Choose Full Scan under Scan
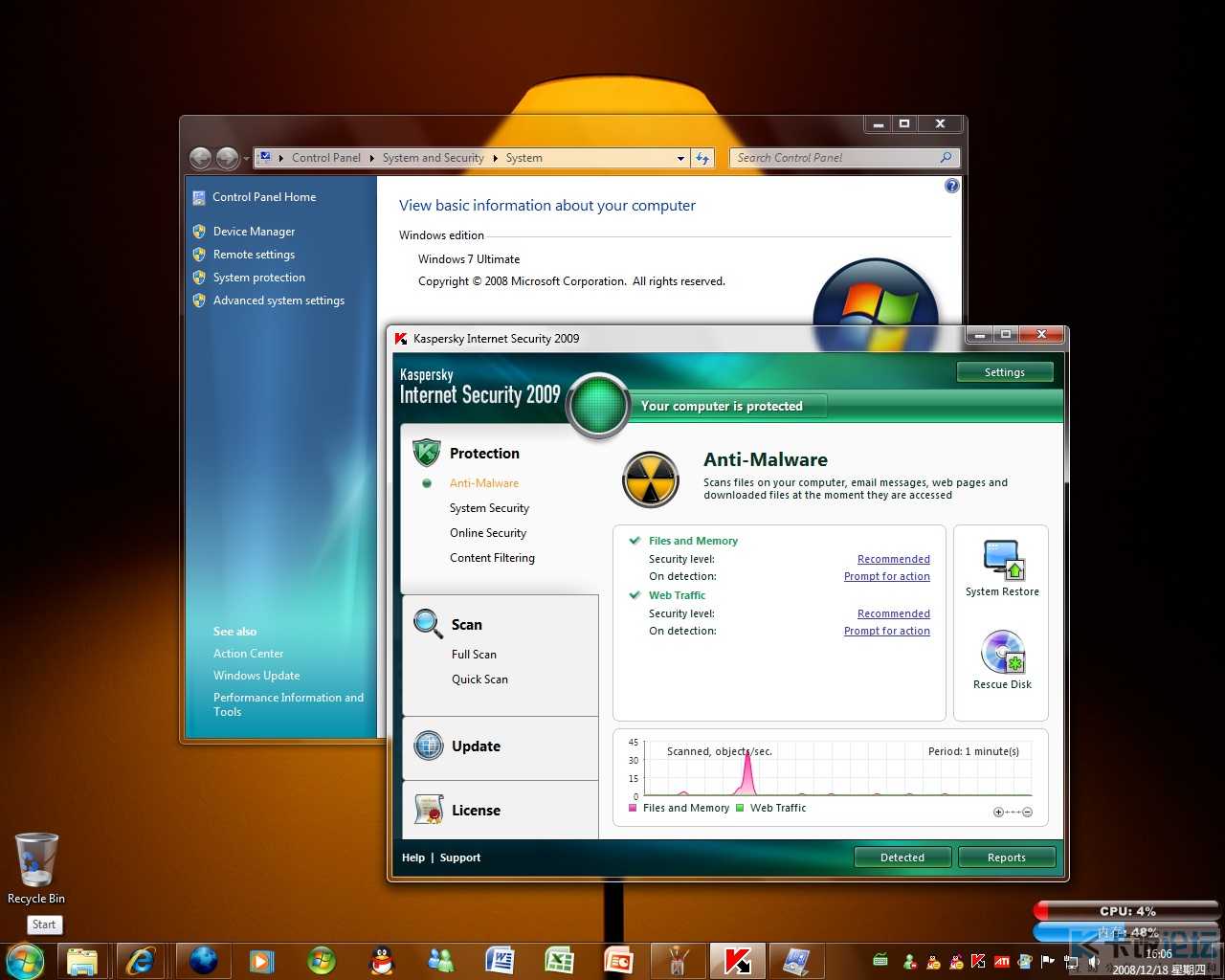Image resolution: width=1225 pixels, height=980 pixels. coord(474,655)
